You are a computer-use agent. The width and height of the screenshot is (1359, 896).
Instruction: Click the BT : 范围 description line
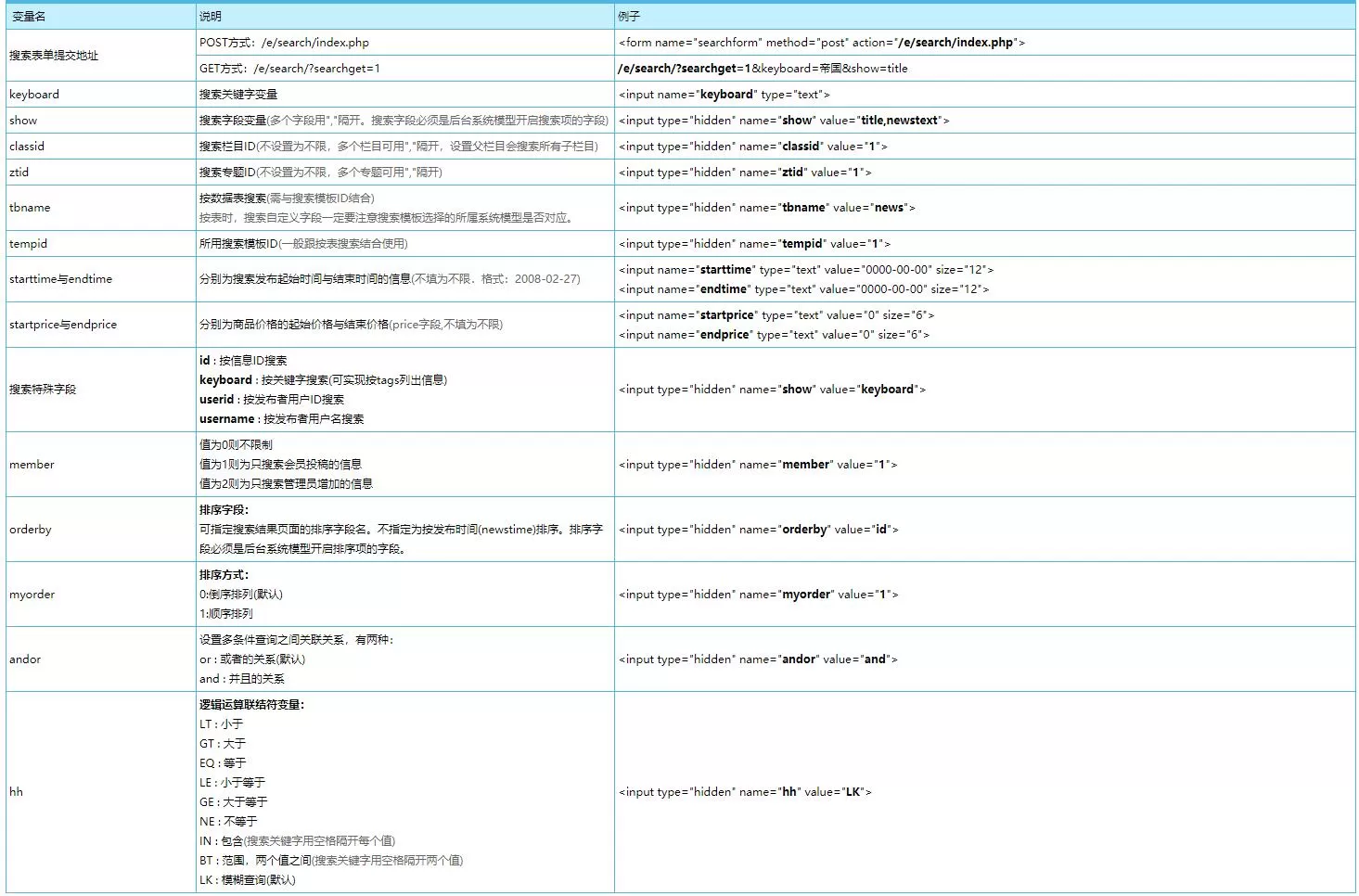331,861
